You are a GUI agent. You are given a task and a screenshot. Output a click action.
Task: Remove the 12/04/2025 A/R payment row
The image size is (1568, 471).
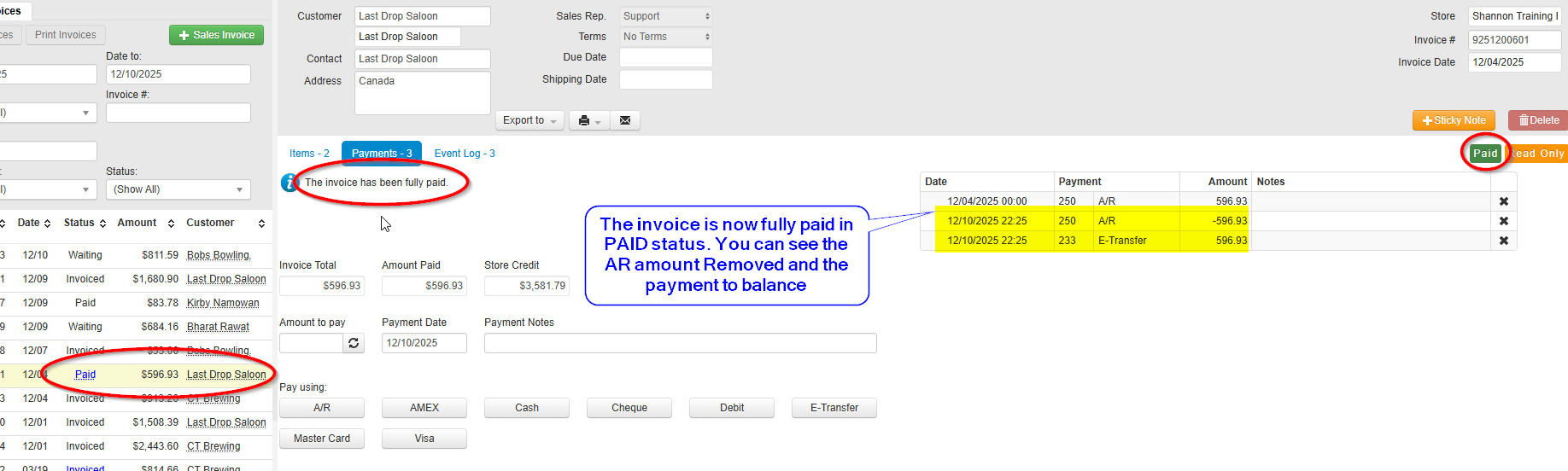(1504, 201)
